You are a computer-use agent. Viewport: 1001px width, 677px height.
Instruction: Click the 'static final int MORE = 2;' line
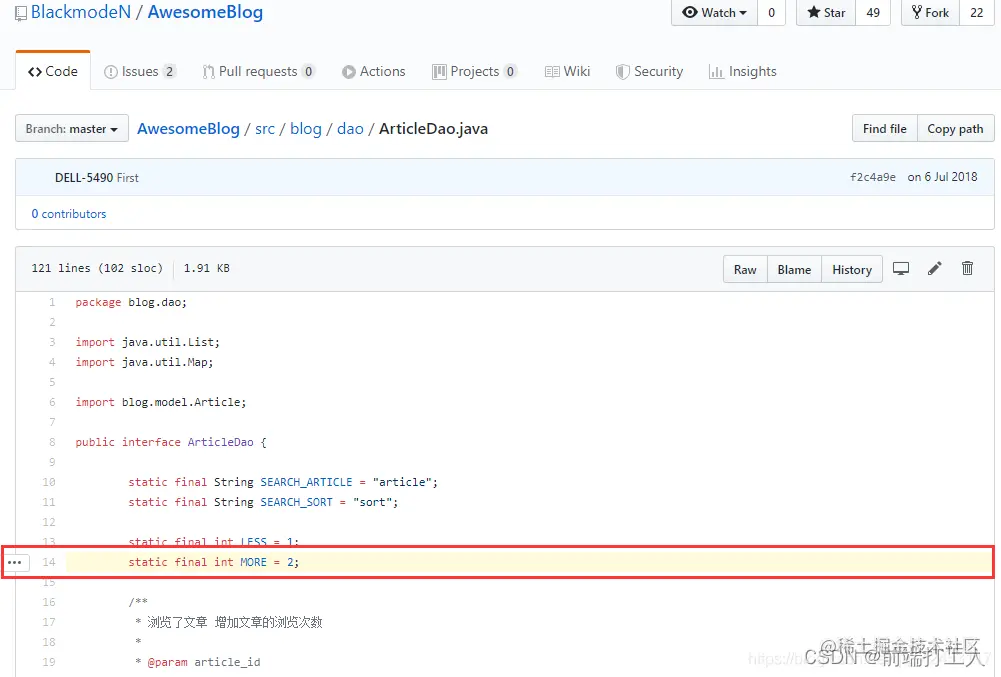pos(214,562)
